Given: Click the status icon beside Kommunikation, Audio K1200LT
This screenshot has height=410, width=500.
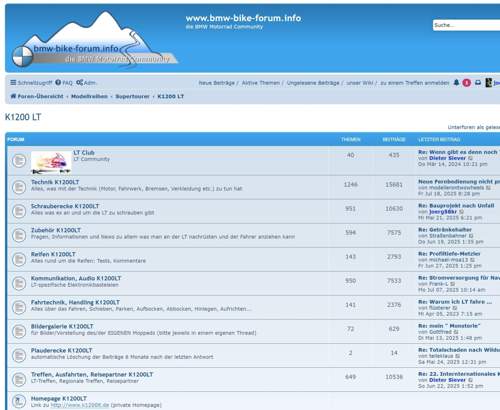Looking at the screenshot, I should pos(19,283).
